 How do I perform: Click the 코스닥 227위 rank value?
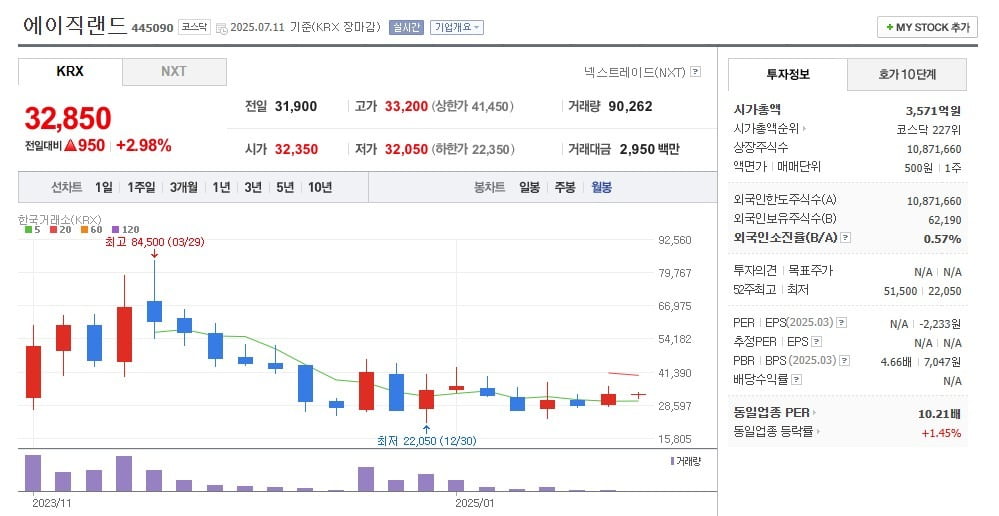click(929, 130)
